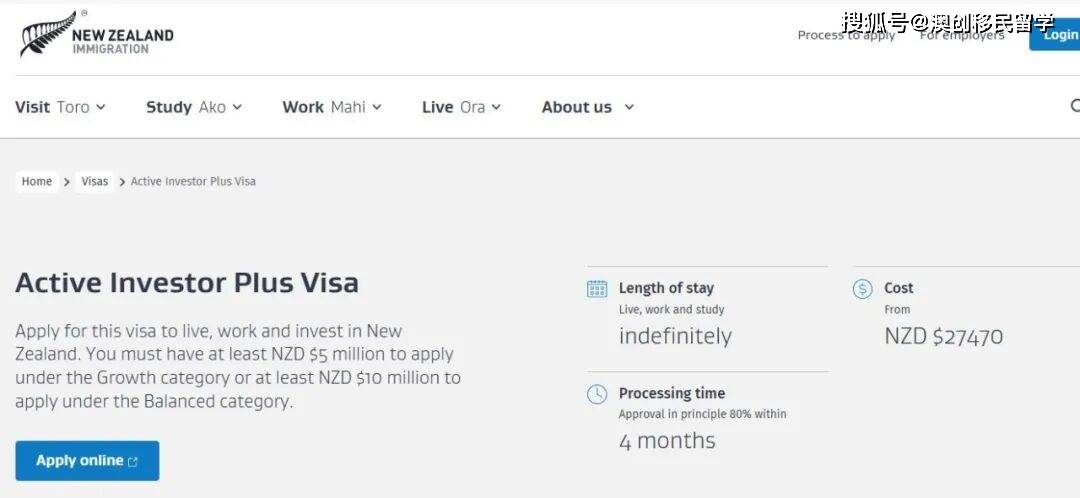Viewport: 1080px width, 498px height.
Task: Expand the Work Mahi dropdown menu
Action: coord(332,107)
